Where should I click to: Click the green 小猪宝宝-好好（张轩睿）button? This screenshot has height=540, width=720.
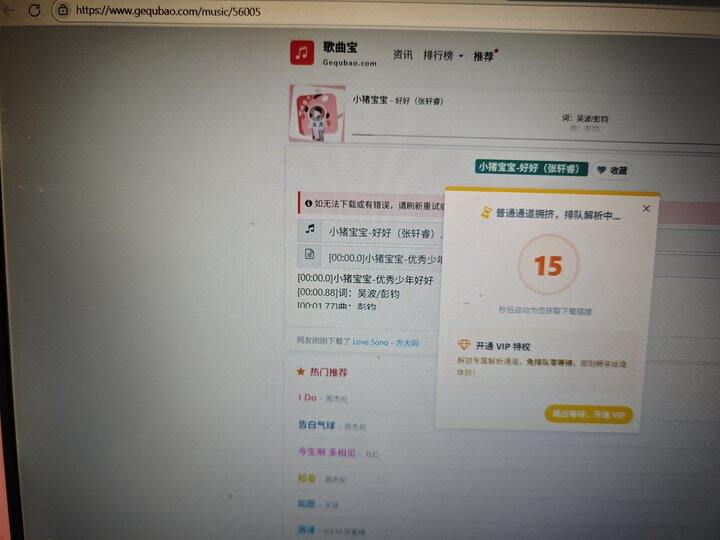pyautogui.click(x=531, y=168)
